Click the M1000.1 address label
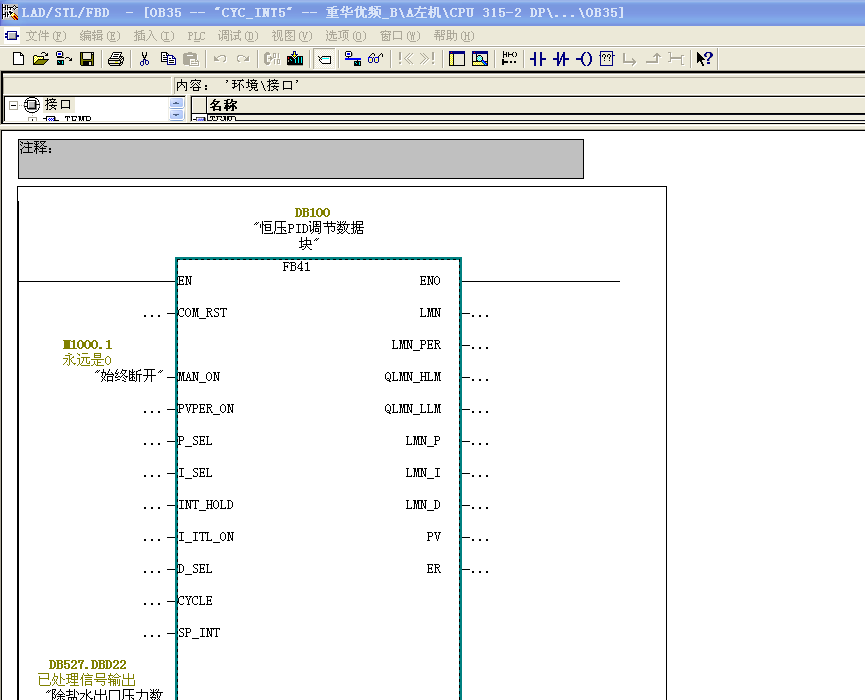 pyautogui.click(x=87, y=345)
